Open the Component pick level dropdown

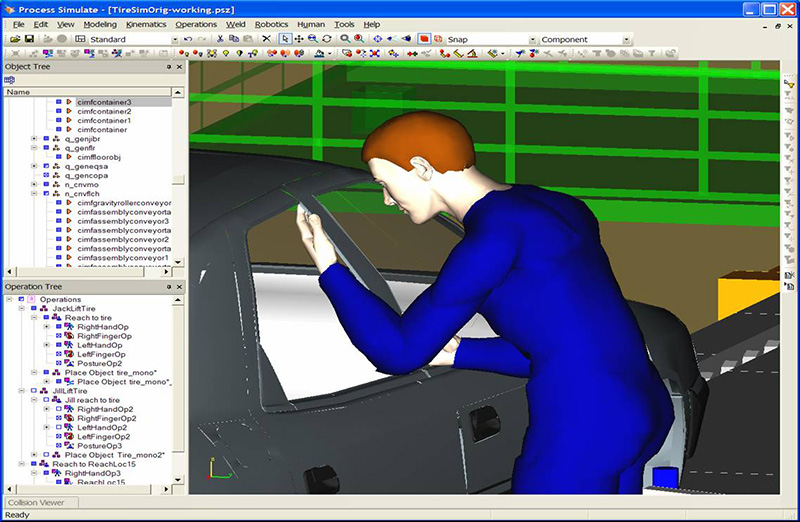point(626,40)
